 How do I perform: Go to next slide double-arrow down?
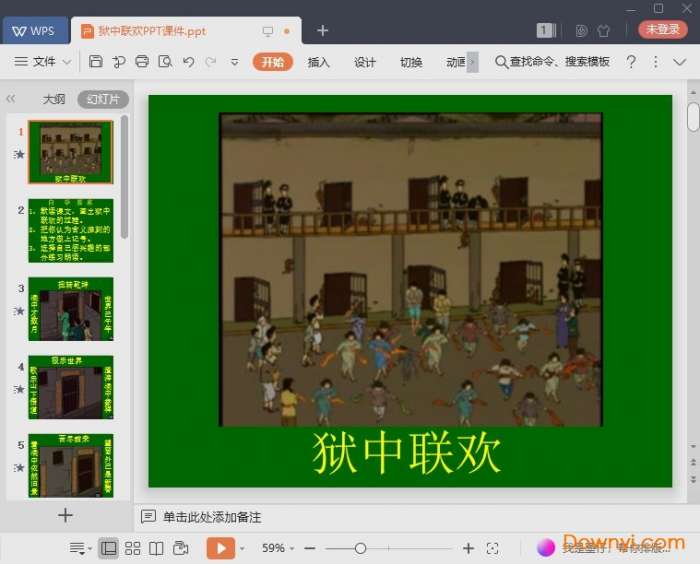point(693,479)
